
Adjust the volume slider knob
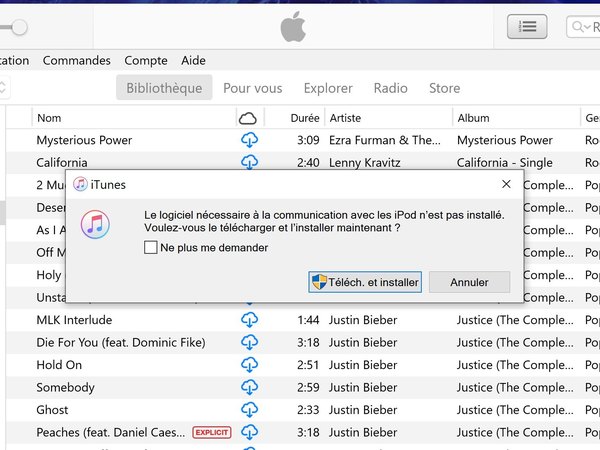(x=19, y=28)
